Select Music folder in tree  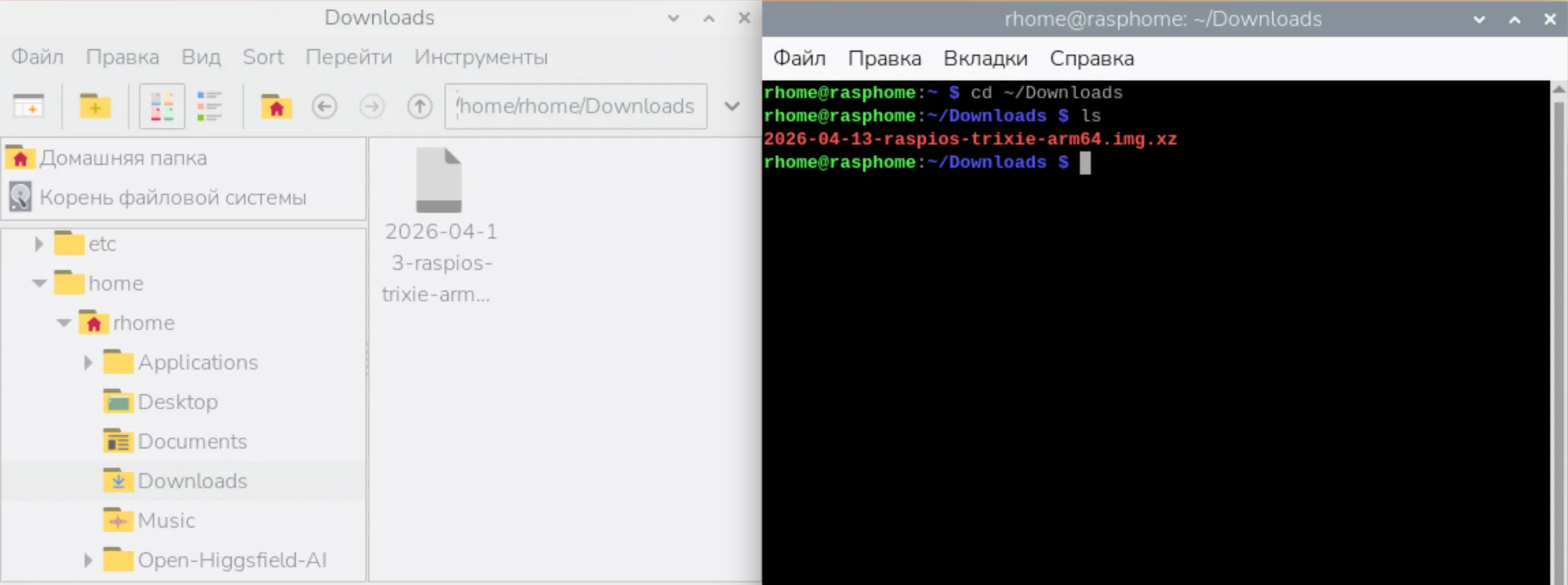pos(166,520)
